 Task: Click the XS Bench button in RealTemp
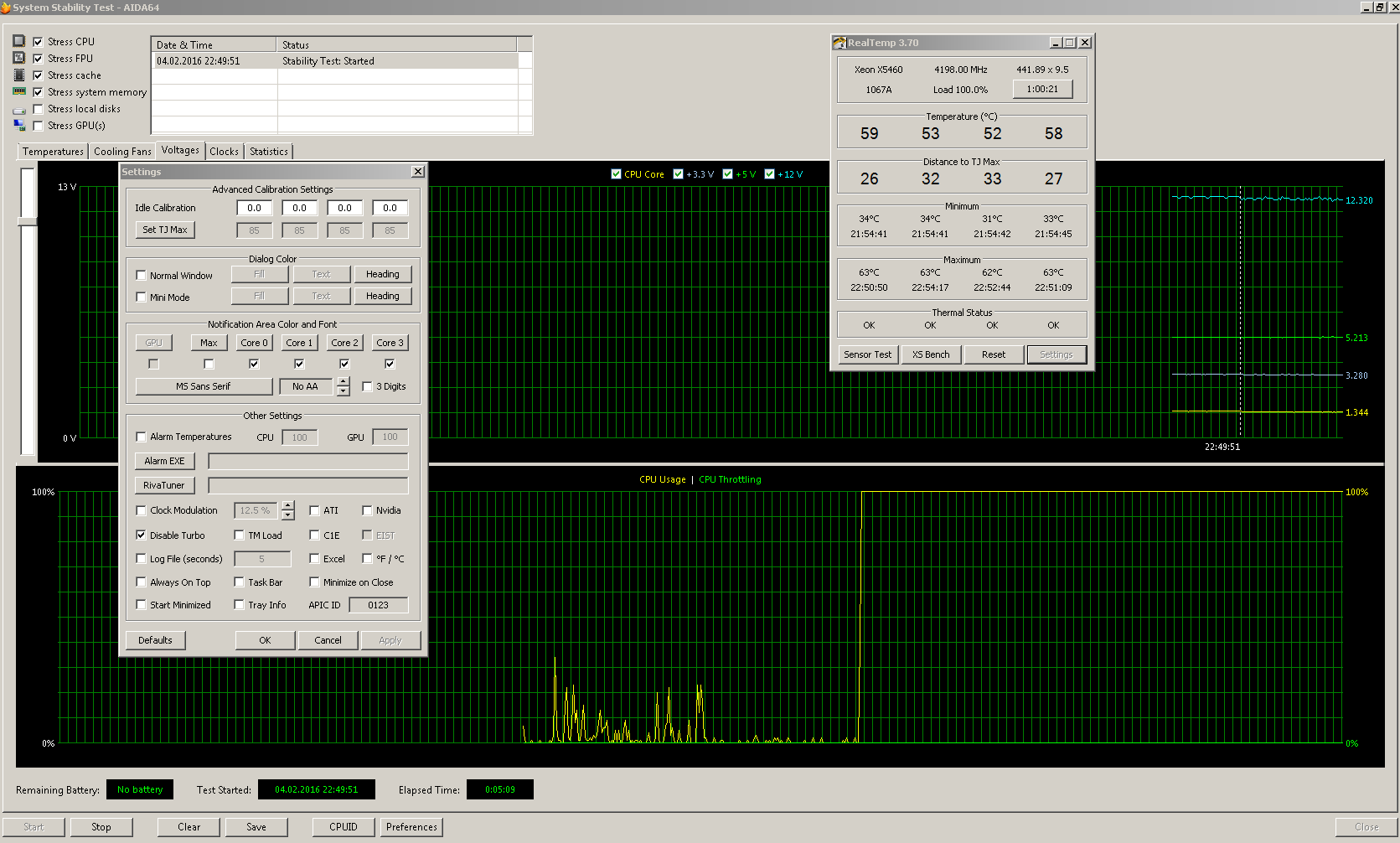click(x=931, y=354)
